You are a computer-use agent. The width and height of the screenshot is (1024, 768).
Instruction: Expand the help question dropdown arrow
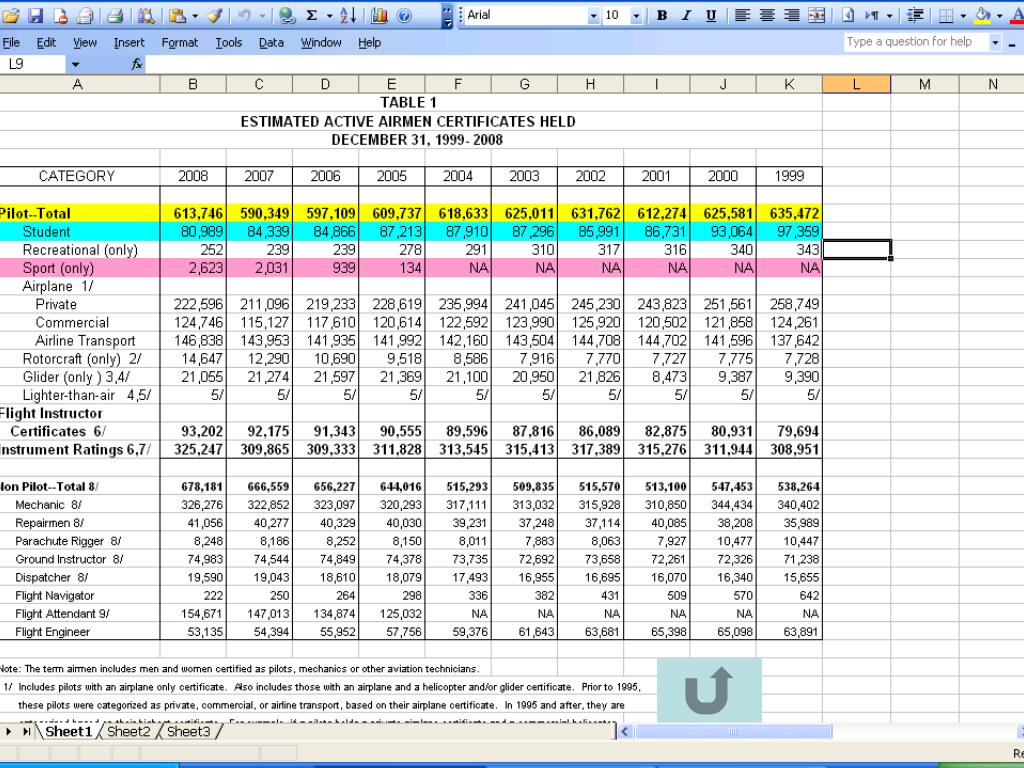[995, 42]
